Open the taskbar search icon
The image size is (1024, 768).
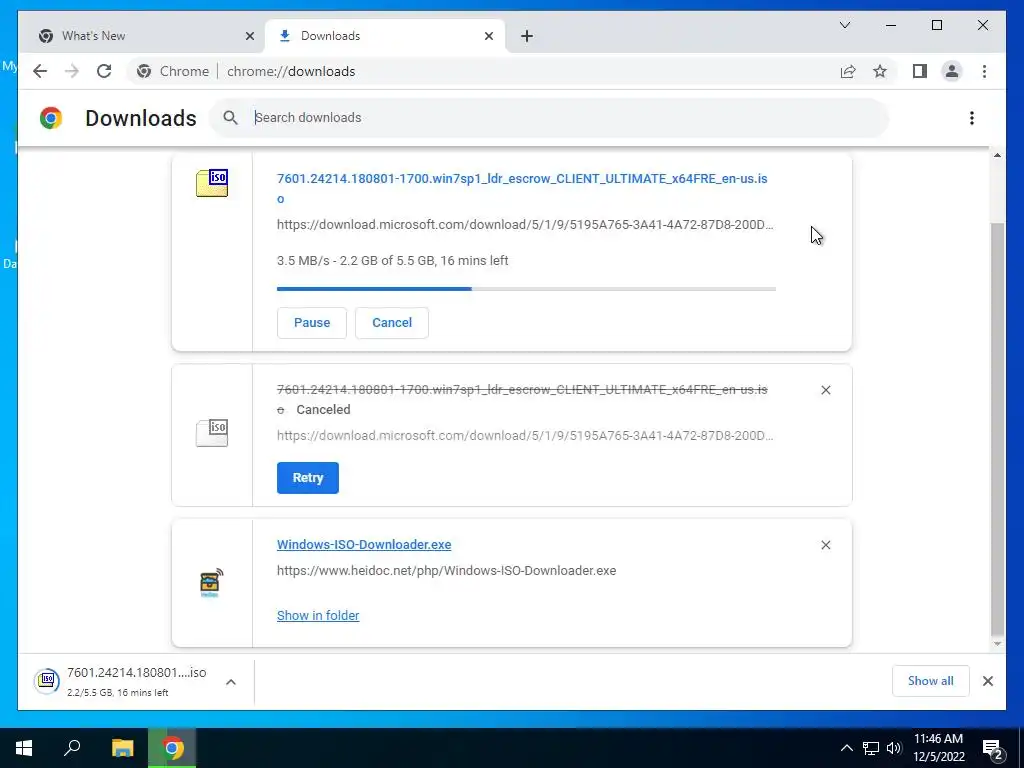(x=72, y=748)
